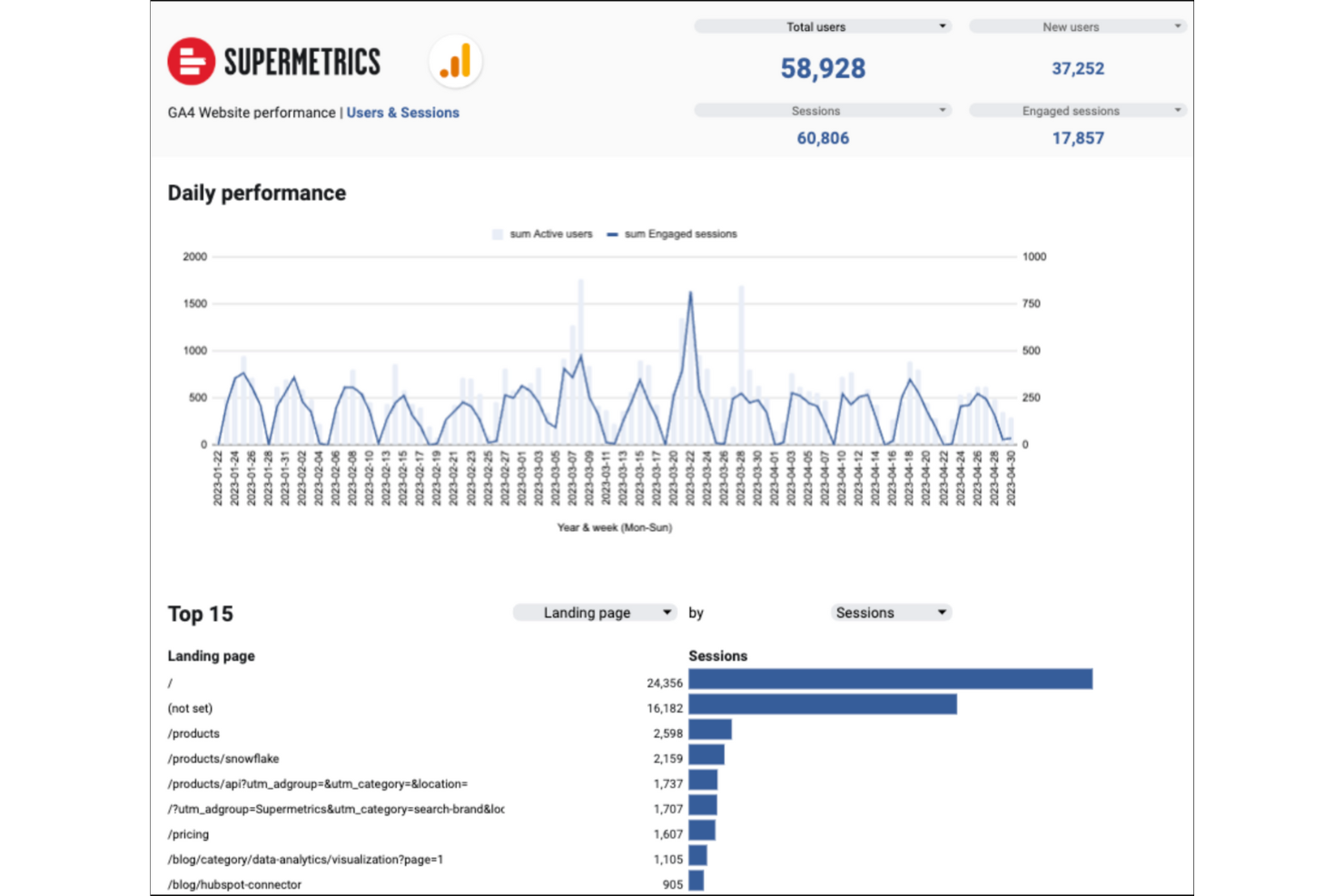The height and width of the screenshot is (896, 1344).
Task: Click the 16,182 sessions bar
Action: coord(823,704)
